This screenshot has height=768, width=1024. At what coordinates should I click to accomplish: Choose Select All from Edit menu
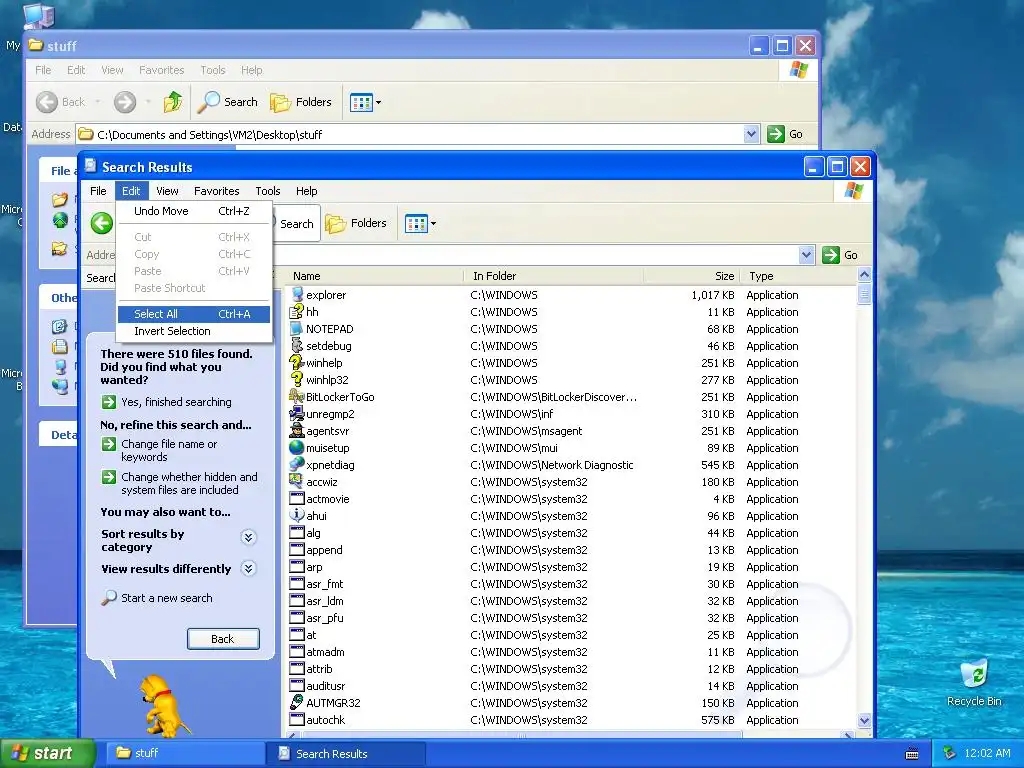point(193,314)
